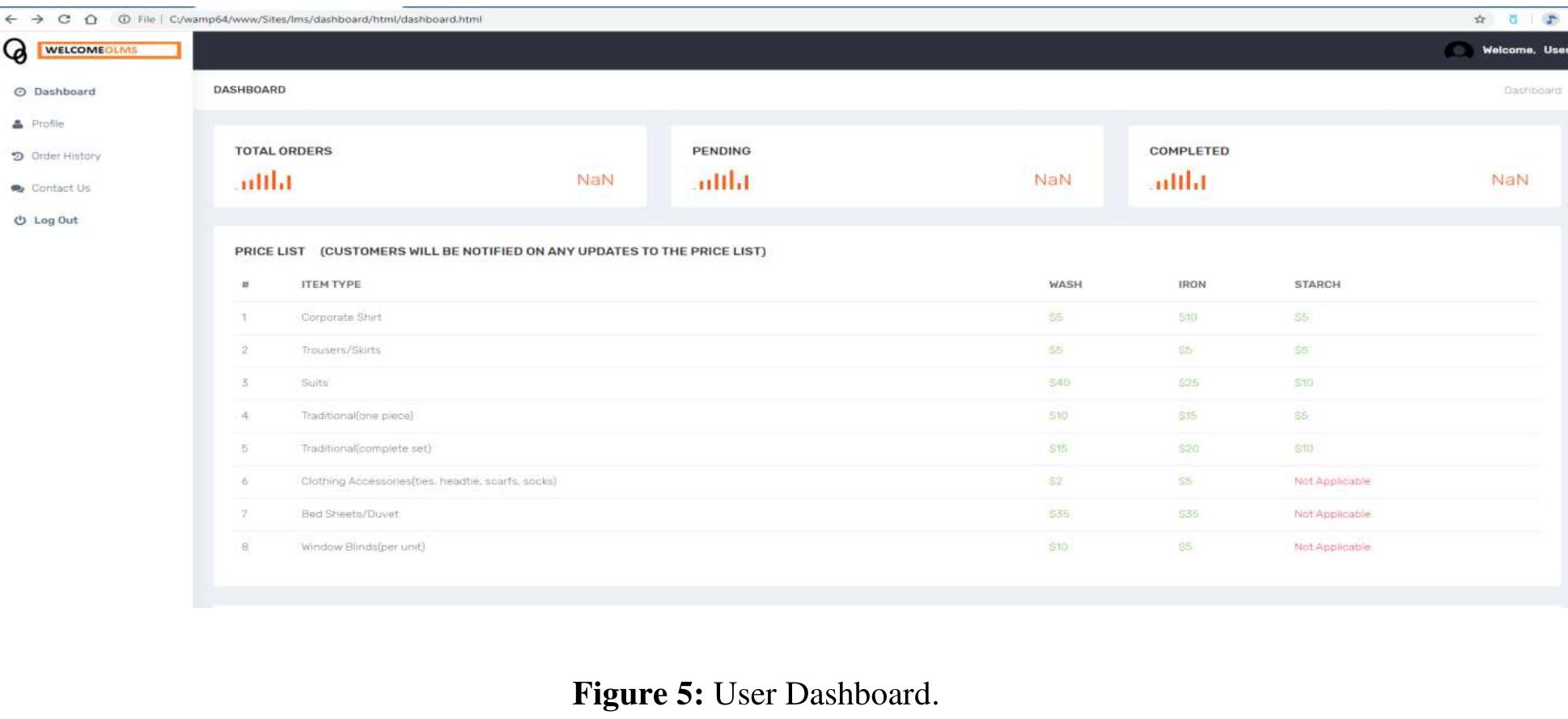Viewport: 1568px width, 719px height.
Task: Click the blue extension icon in browser toolbar
Action: click(x=1513, y=19)
